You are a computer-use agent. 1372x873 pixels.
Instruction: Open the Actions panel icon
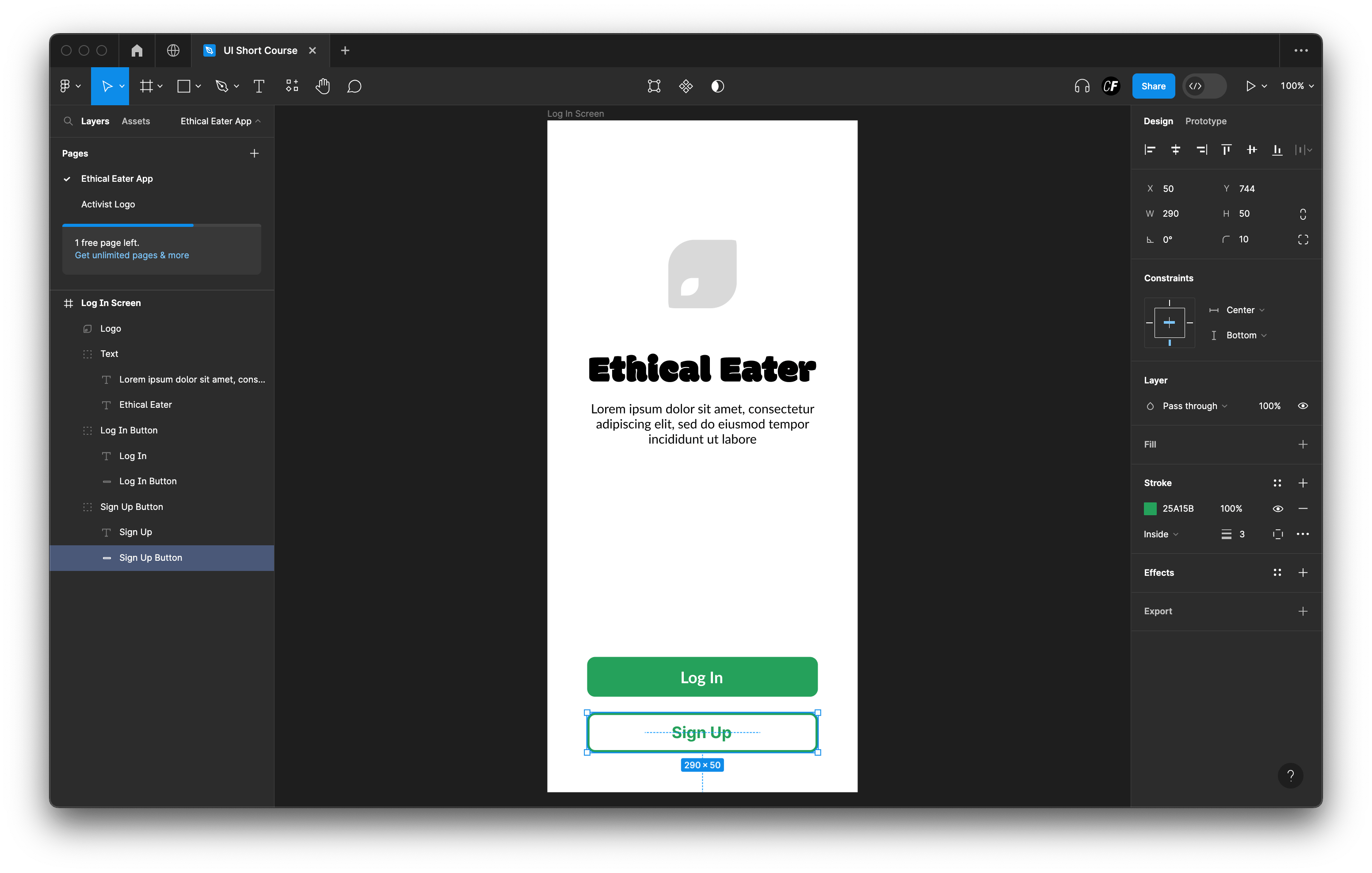click(292, 86)
